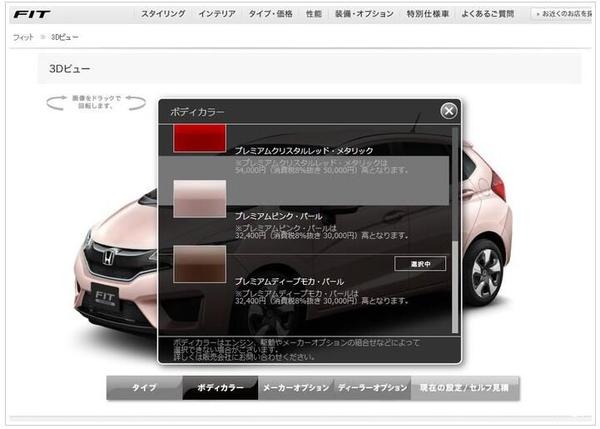Click the 3Dビュー breadcrumb text
Image resolution: width=600 pixels, height=429 pixels.
65,37
